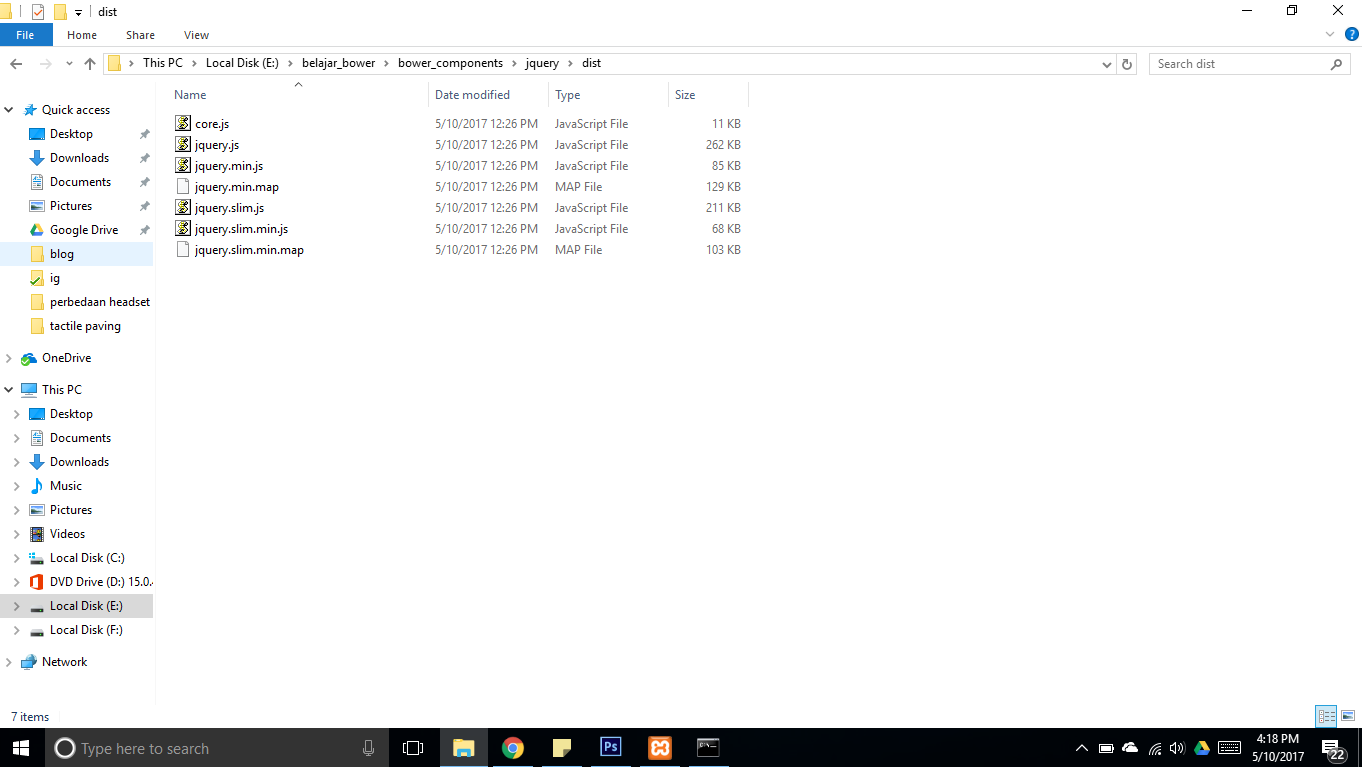Expand Local Disk (C:) in the tree
The image size is (1362, 767).
(17, 558)
